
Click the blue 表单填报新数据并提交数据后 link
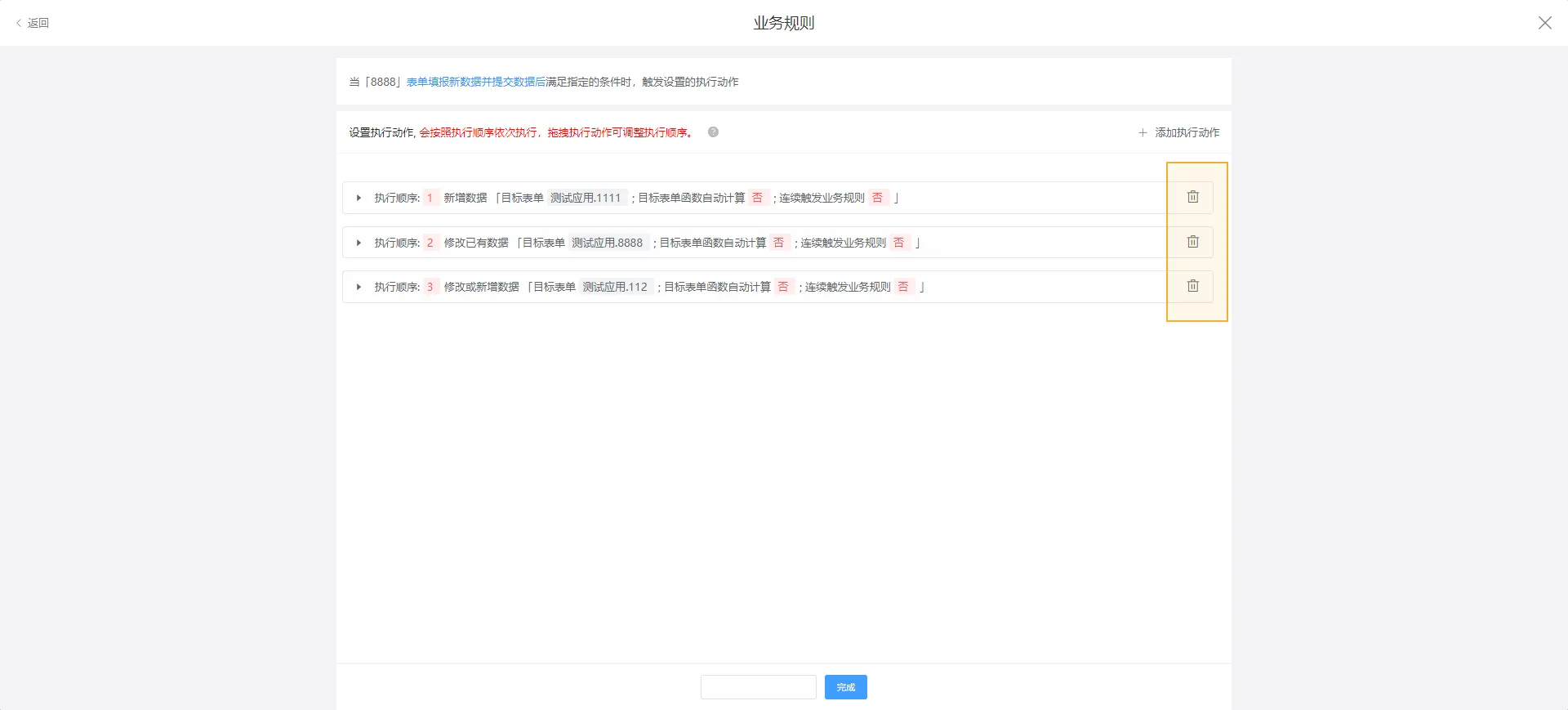pyautogui.click(x=475, y=82)
